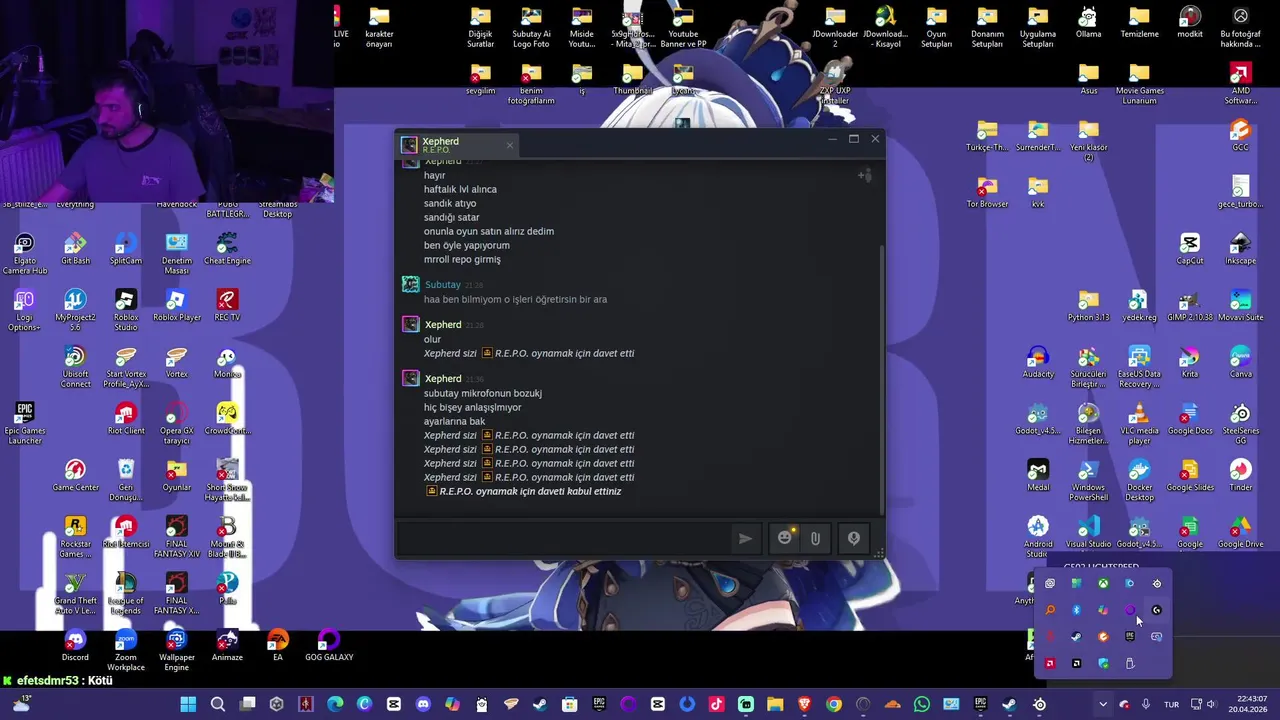
Task: Click Xbox icon in tray overflow
Action: [1103, 583]
